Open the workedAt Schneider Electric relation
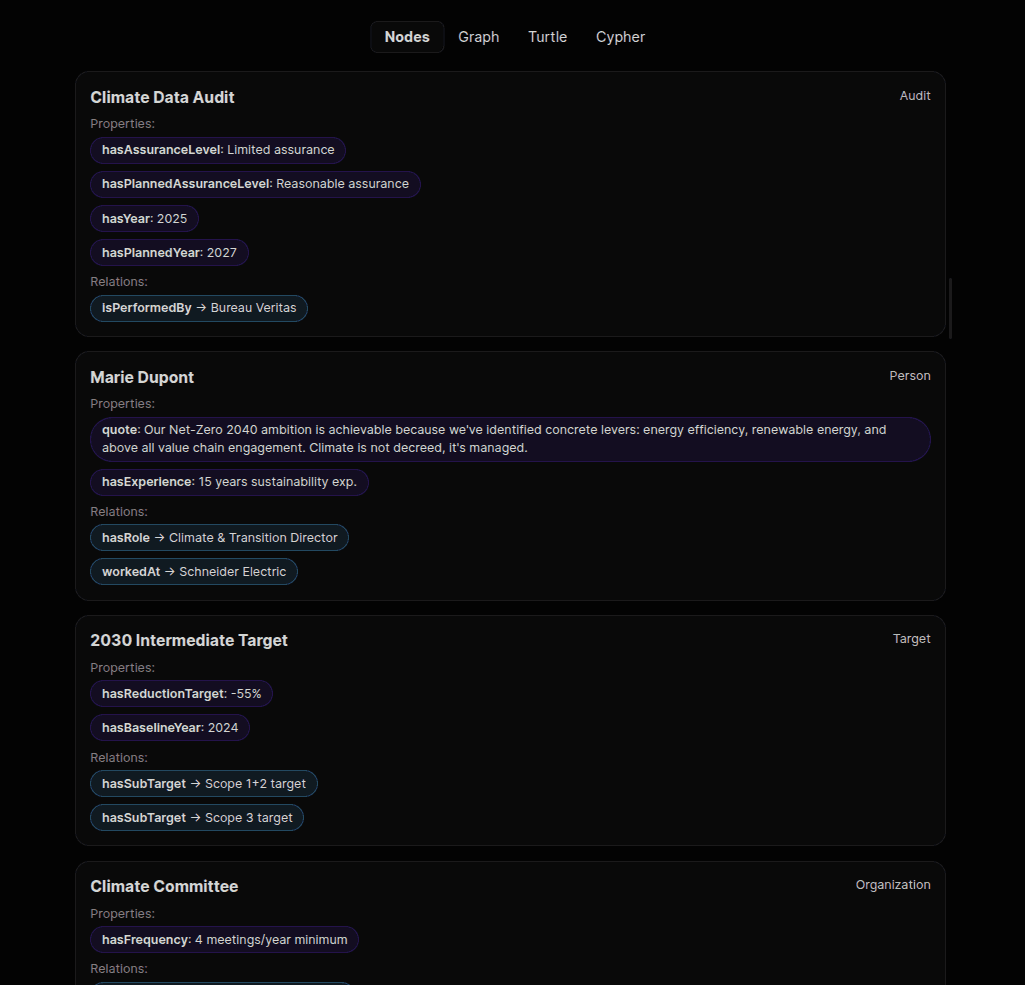This screenshot has height=985, width=1025. pyautogui.click(x=193, y=571)
